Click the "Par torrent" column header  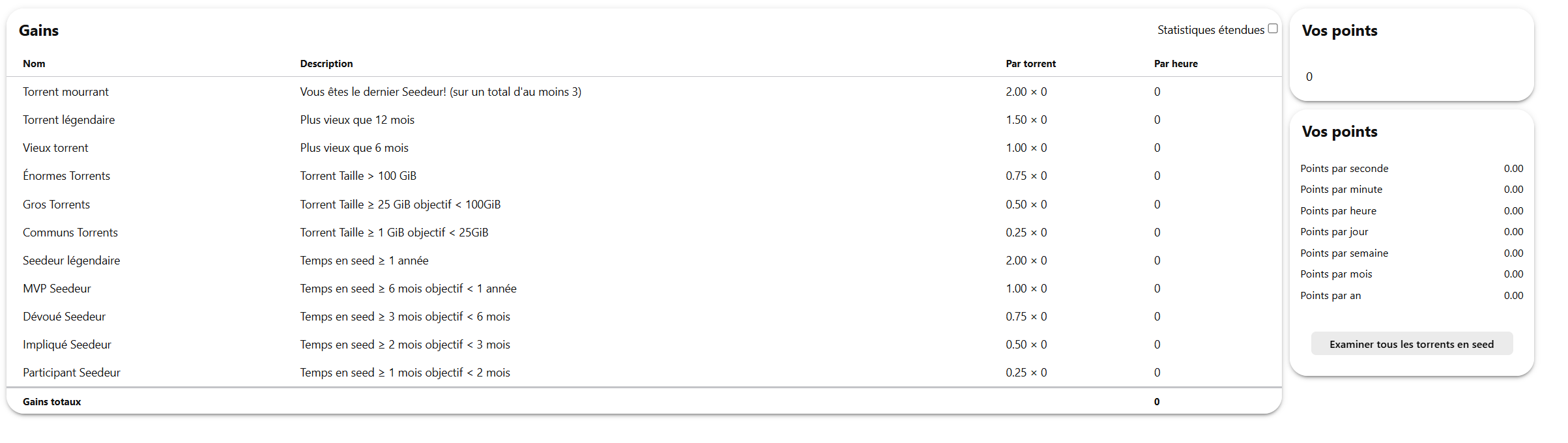[1030, 64]
